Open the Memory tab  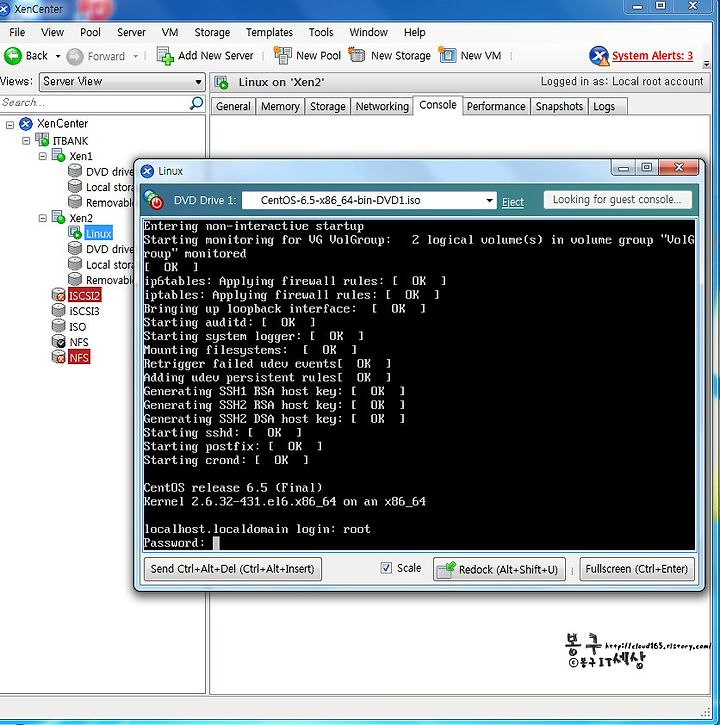280,106
